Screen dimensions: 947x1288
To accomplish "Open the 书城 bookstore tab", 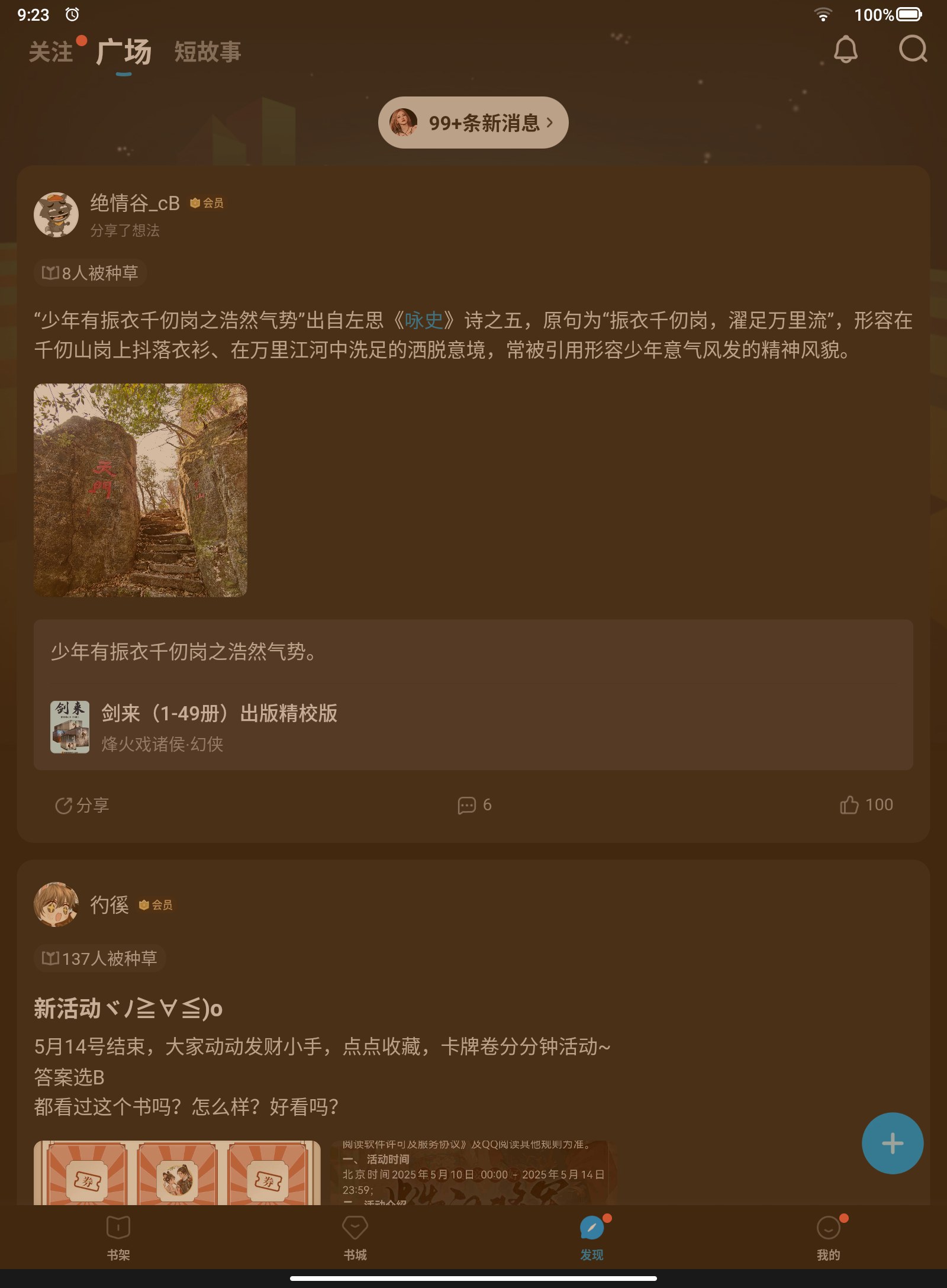I will pos(355,1237).
